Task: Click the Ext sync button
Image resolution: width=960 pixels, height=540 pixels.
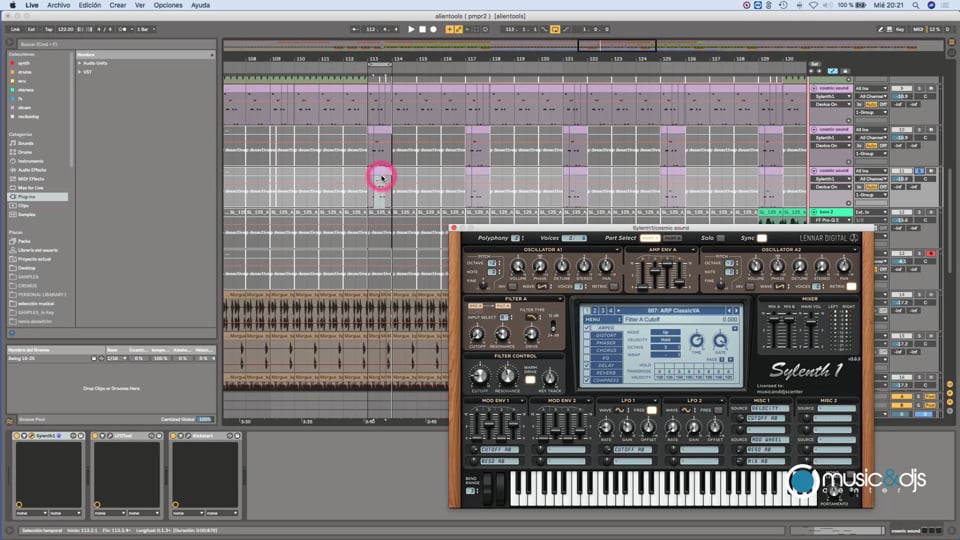Action: [31, 29]
